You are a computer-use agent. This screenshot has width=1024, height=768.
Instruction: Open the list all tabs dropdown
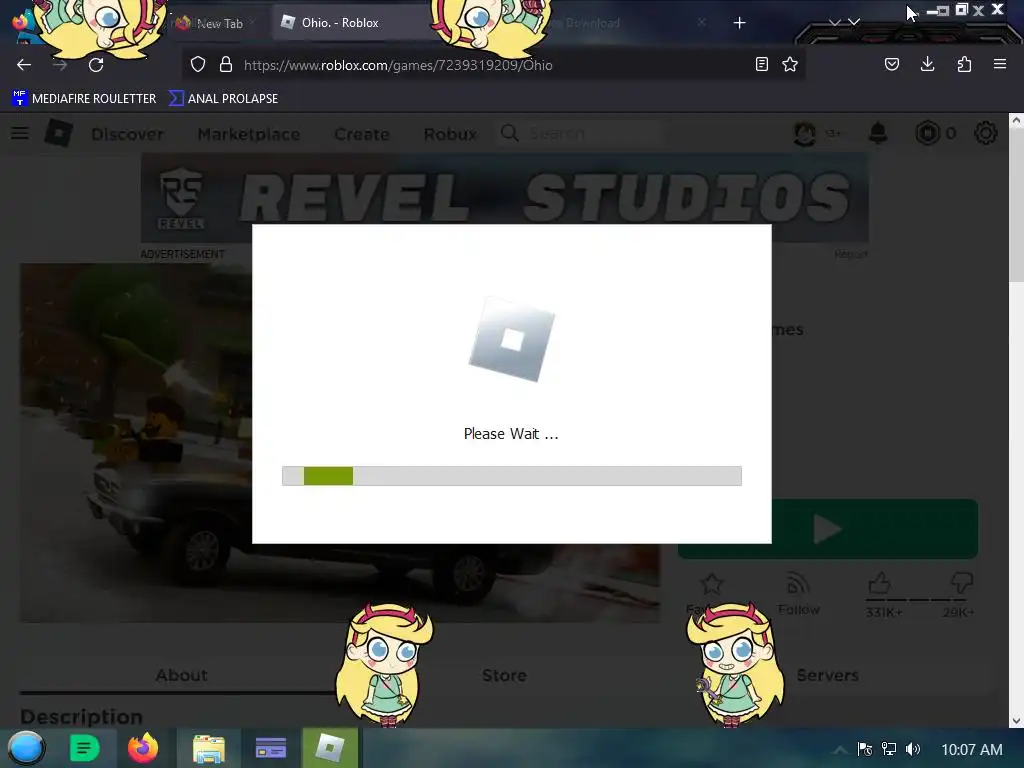click(x=854, y=22)
